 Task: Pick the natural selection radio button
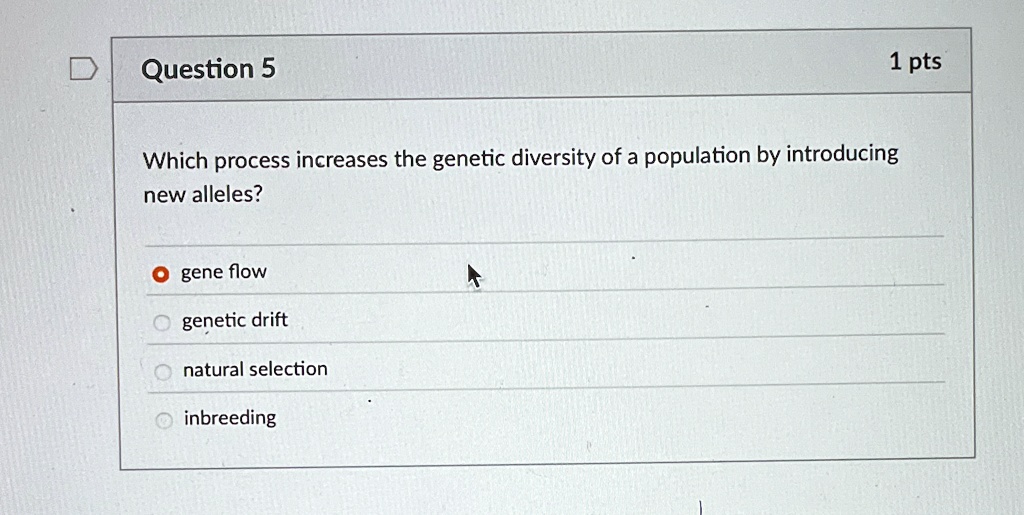coord(163,372)
